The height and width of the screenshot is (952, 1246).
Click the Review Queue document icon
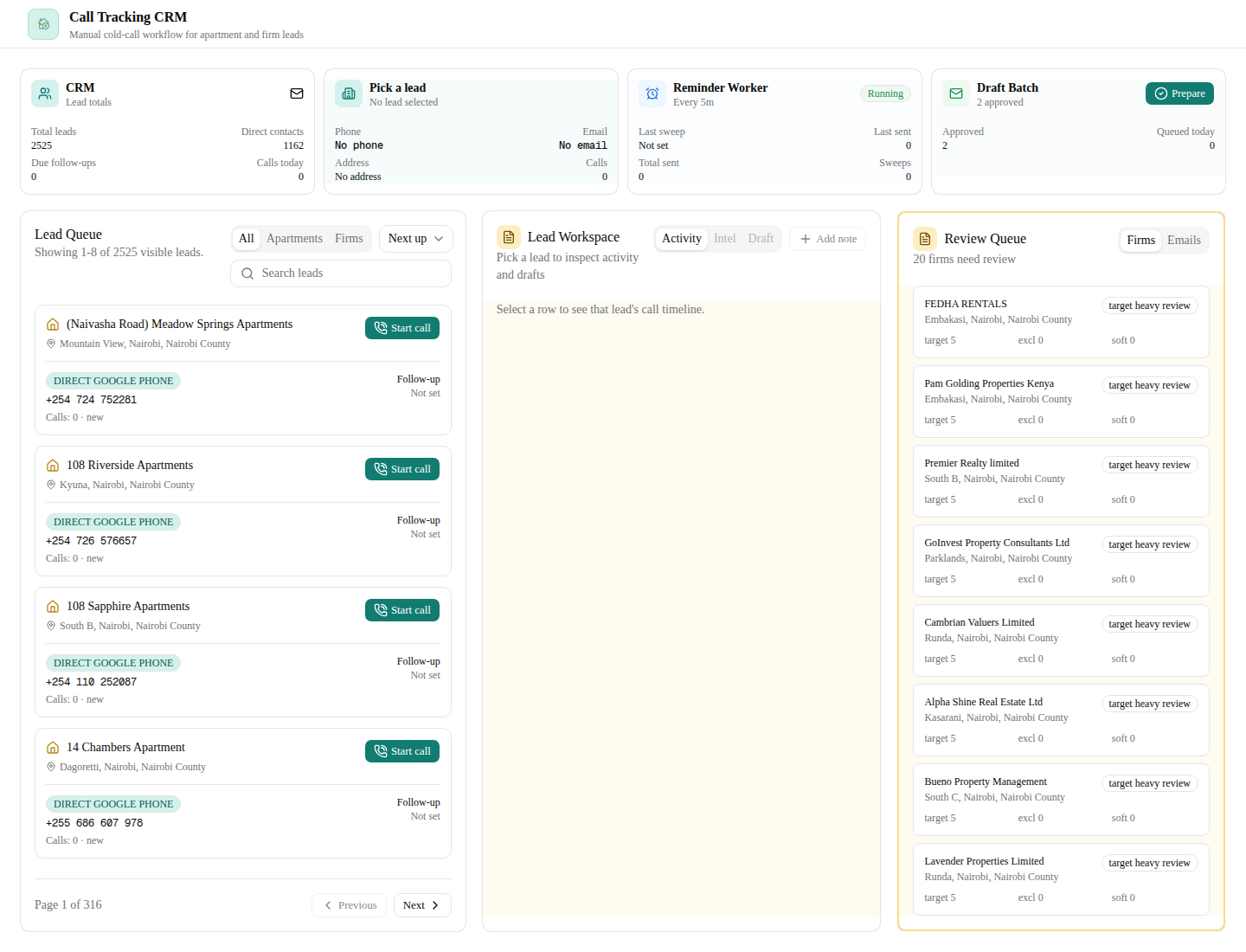tap(925, 239)
